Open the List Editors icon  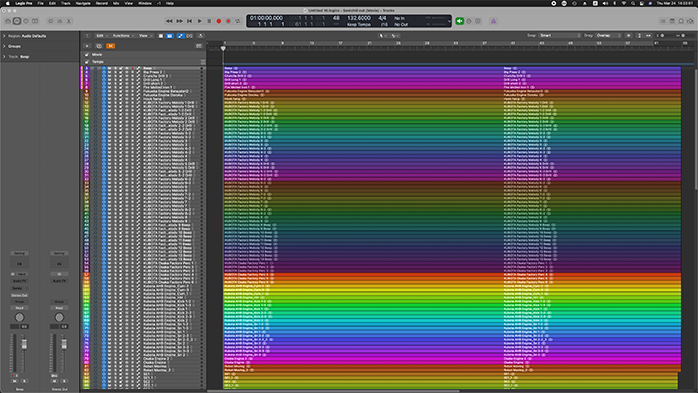point(663,21)
